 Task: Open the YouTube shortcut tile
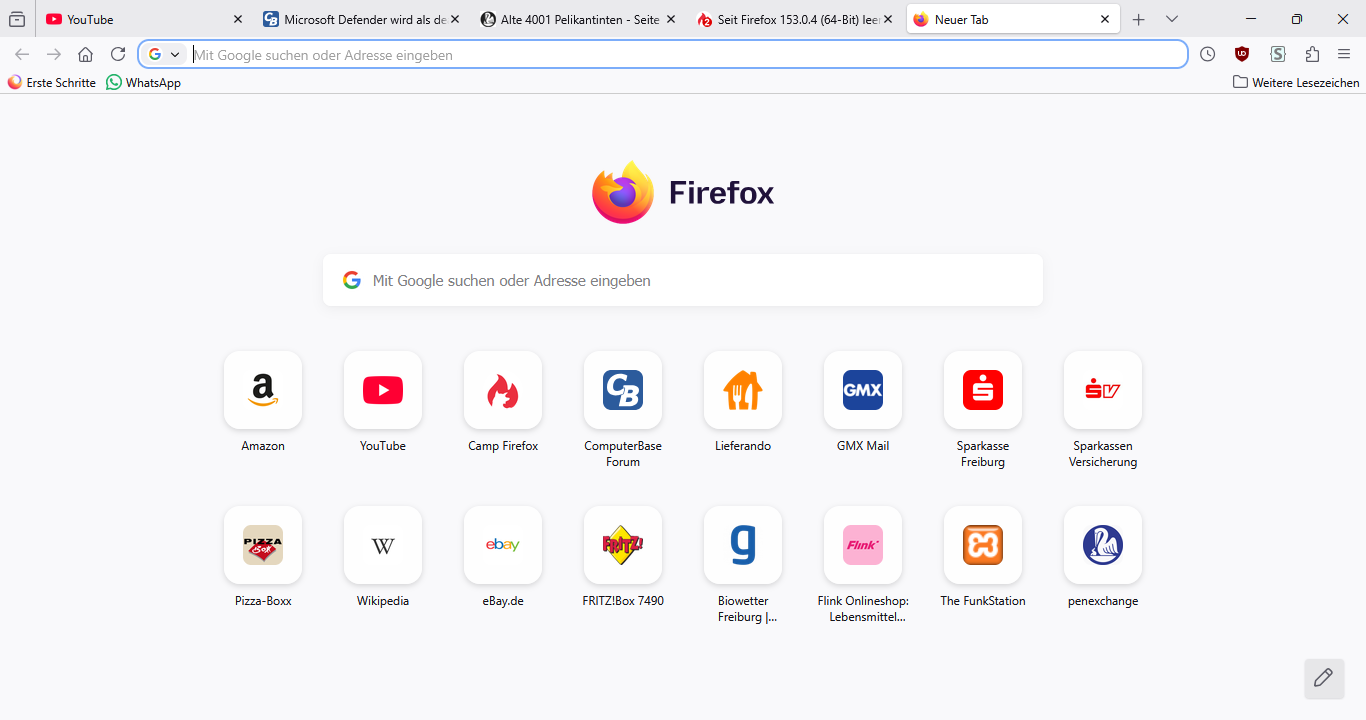[x=383, y=390]
